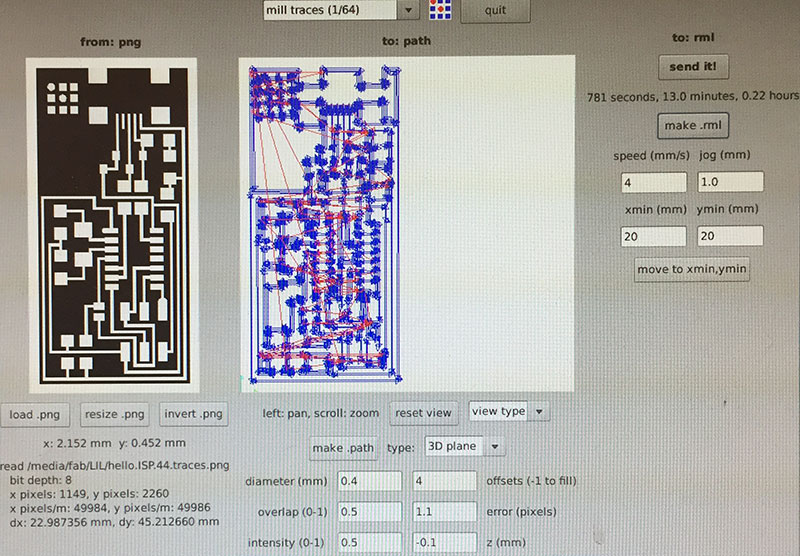Open the 3D plane type dropdown

click(x=464, y=446)
